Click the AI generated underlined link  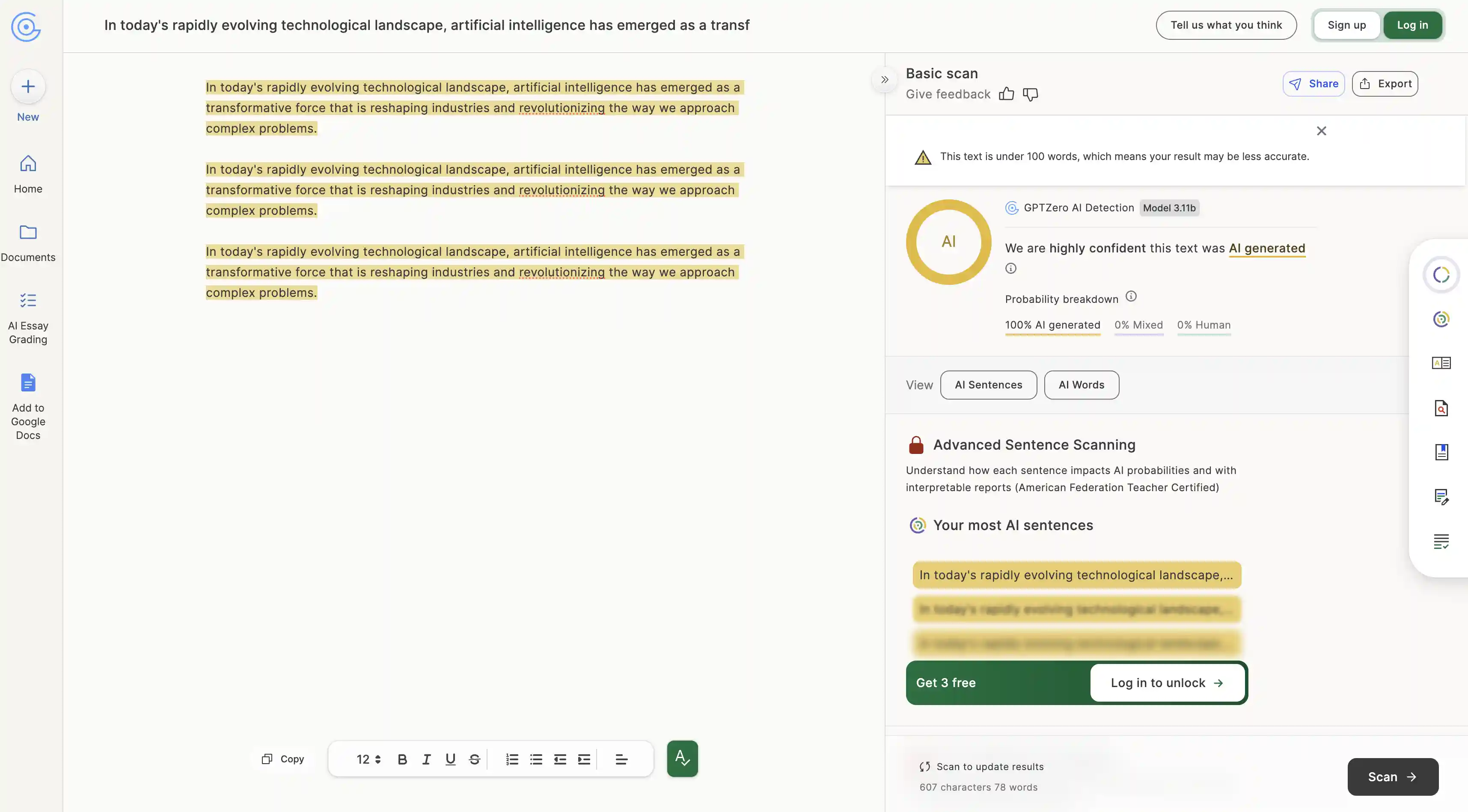click(x=1266, y=249)
